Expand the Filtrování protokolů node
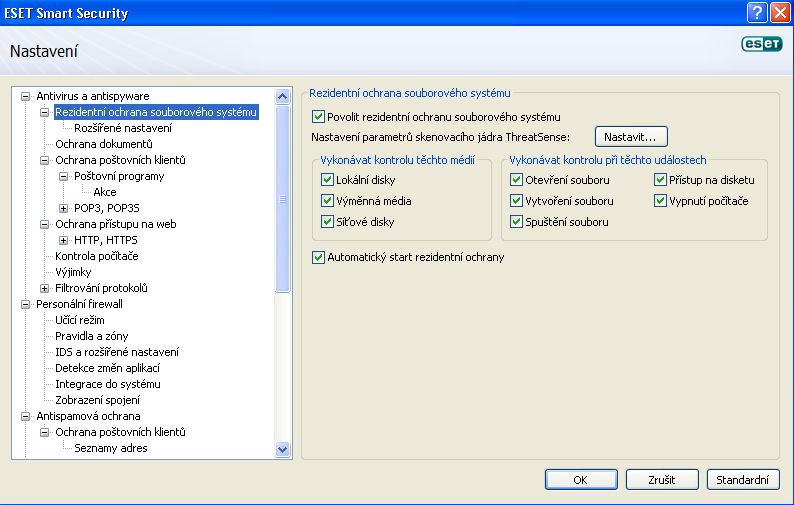This screenshot has width=794, height=505. tap(45, 288)
